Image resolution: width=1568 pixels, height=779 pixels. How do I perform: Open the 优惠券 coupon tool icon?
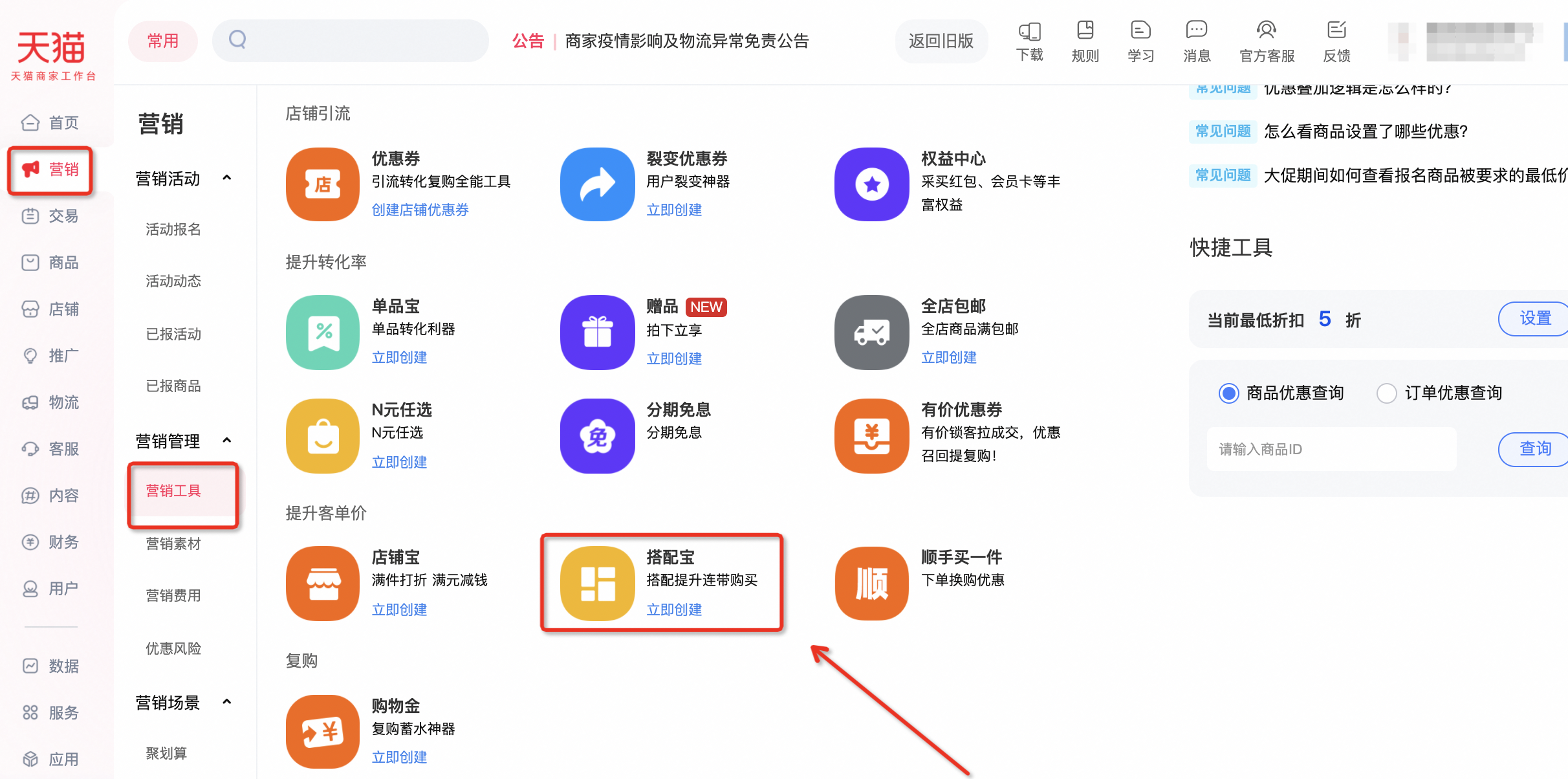point(323,184)
